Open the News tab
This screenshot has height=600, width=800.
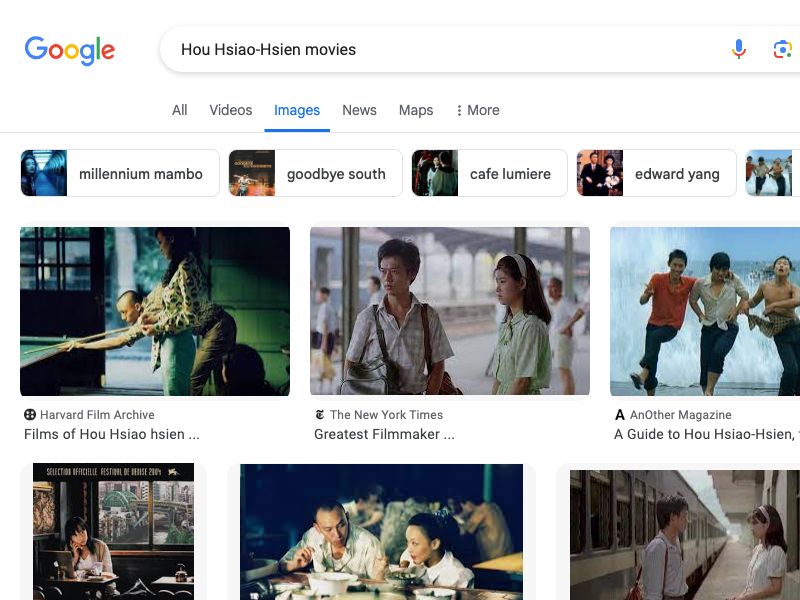click(x=359, y=110)
